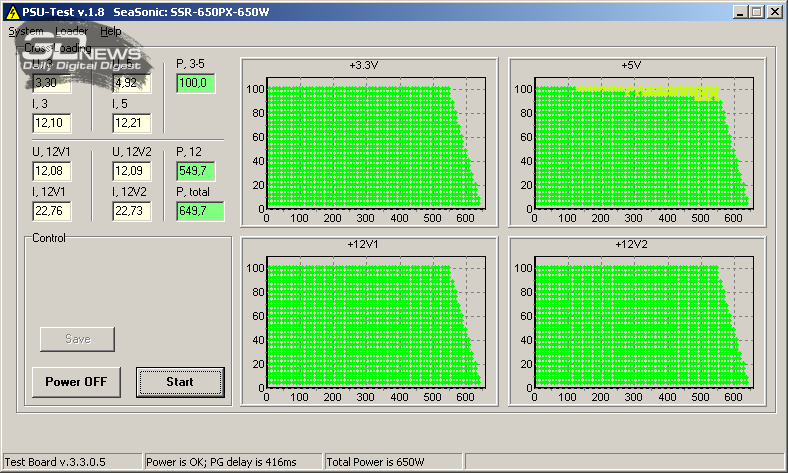
Task: Click the 'P, 12' label
Action: (x=189, y=152)
